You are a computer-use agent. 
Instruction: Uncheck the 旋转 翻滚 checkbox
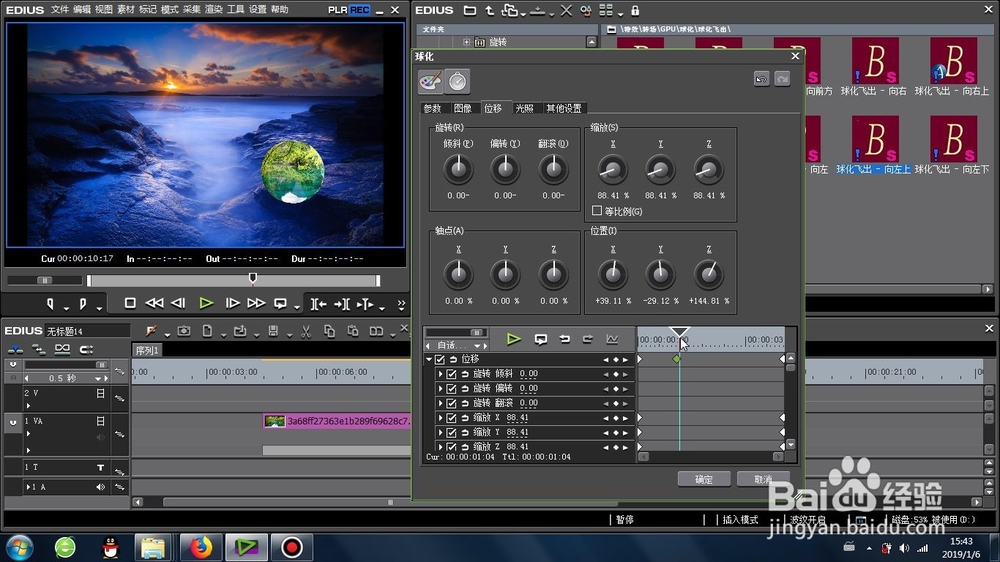click(452, 403)
